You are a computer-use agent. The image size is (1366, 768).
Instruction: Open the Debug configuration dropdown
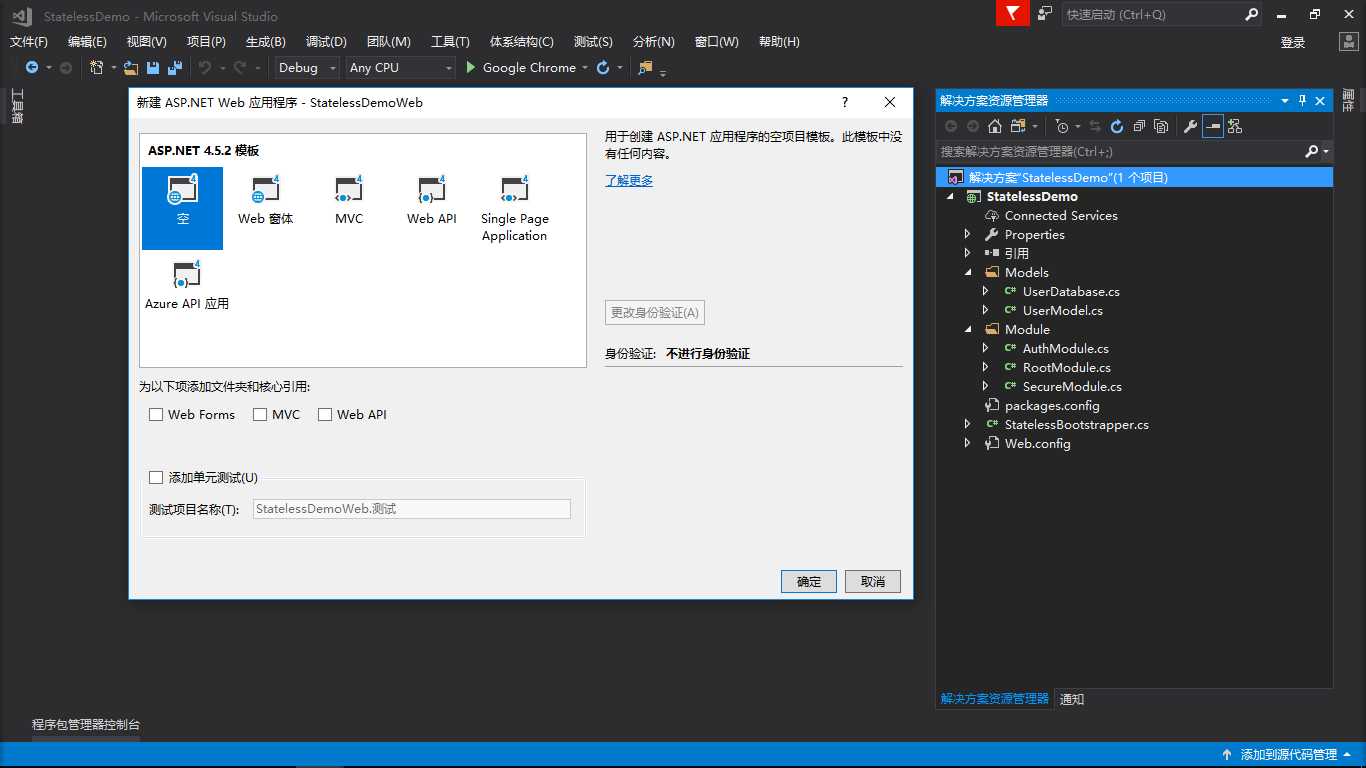[308, 68]
